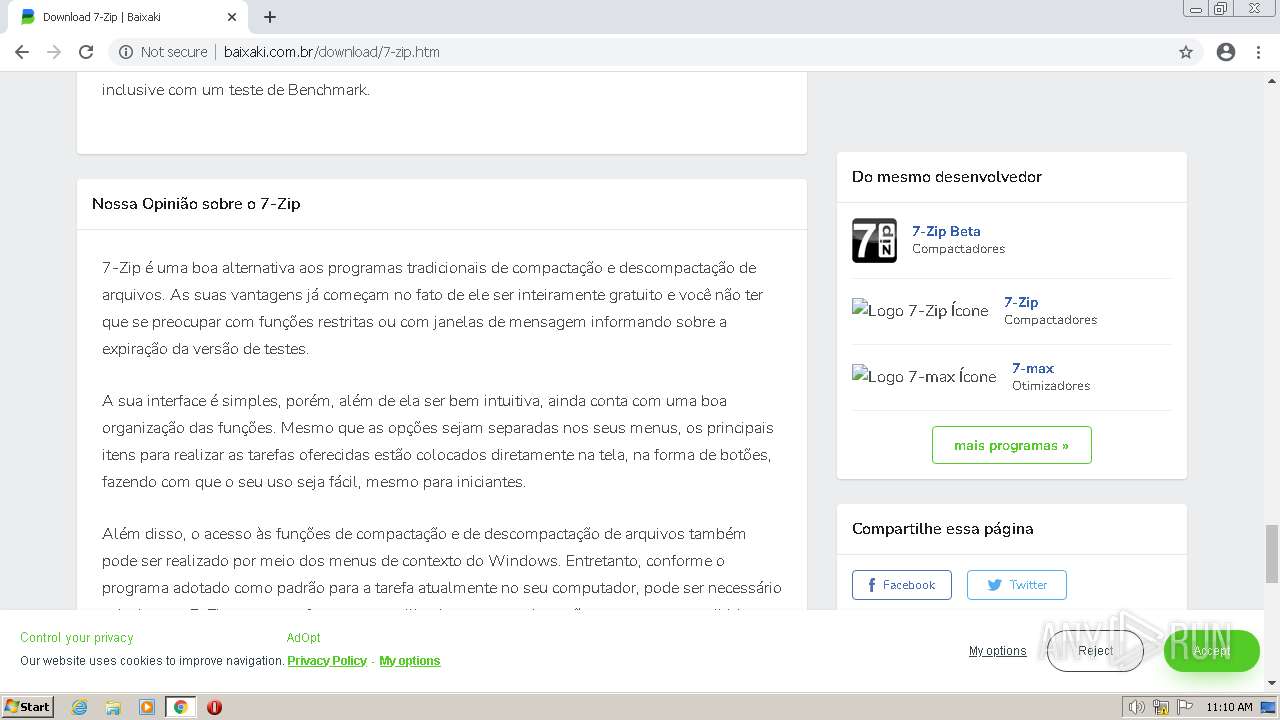Click the Logo 7-max Ícone image
Image resolution: width=1280 pixels, height=720 pixels.
924,377
